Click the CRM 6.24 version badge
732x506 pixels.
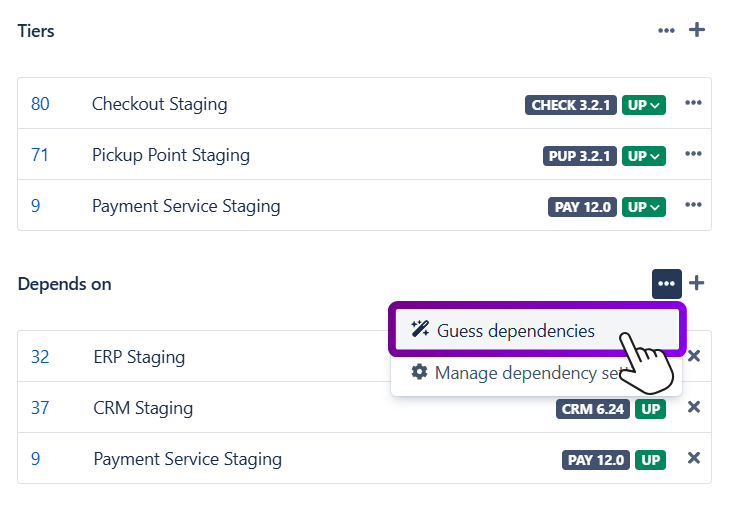[x=592, y=408]
